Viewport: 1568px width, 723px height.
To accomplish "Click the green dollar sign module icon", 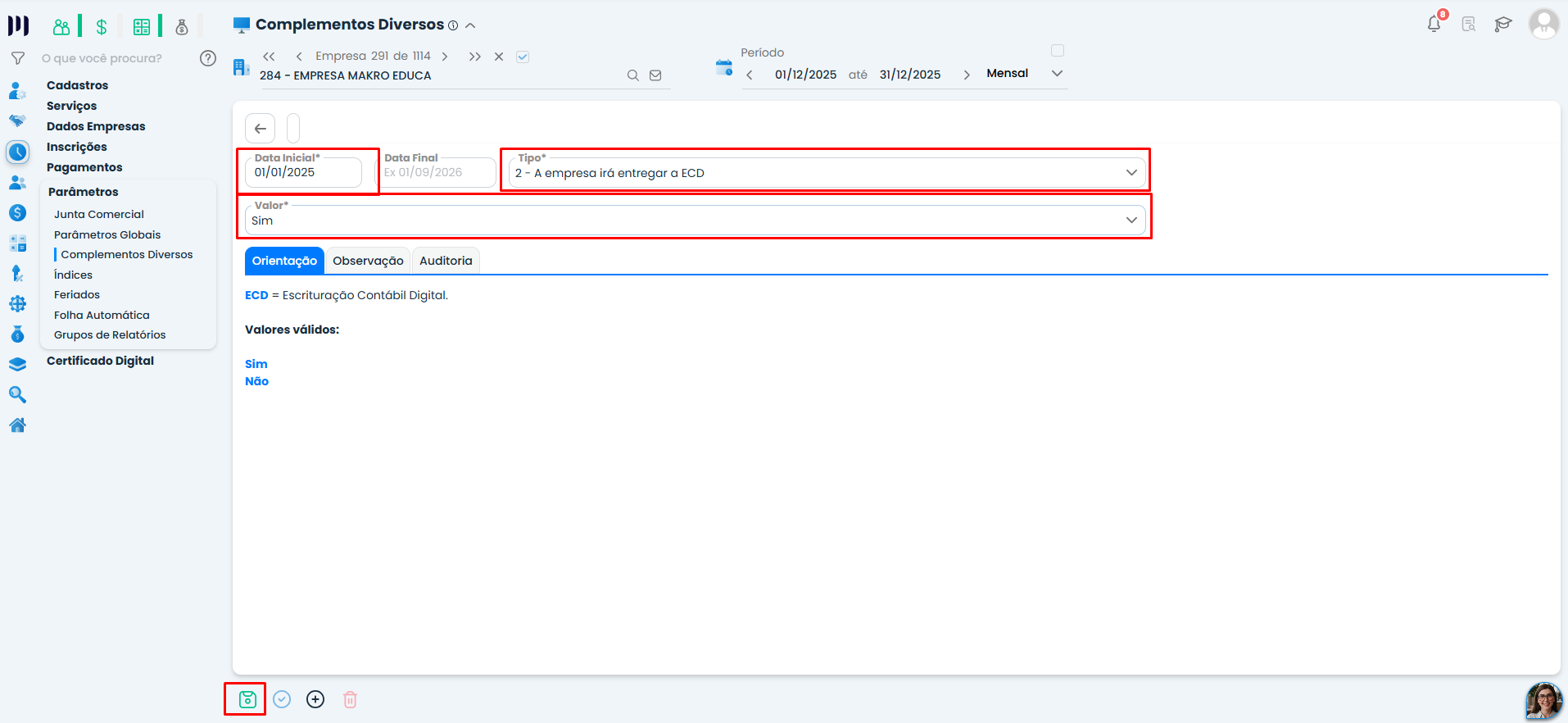I will 102,27.
